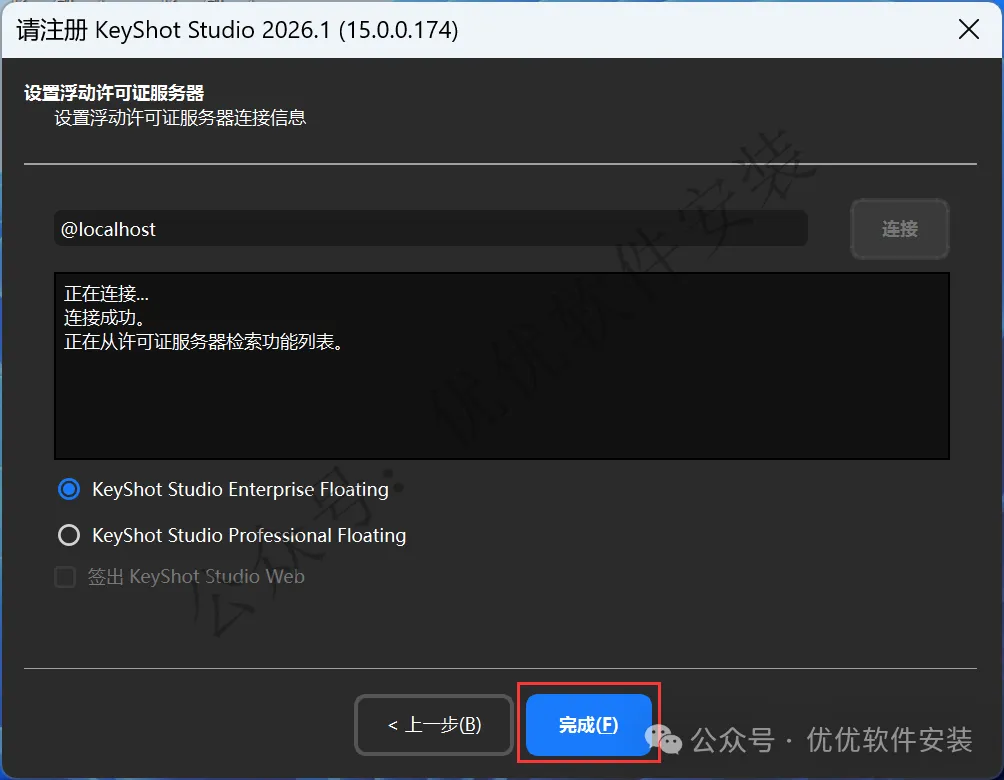This screenshot has width=1004, height=780.
Task: Click the 连接 connect button
Action: [x=899, y=229]
